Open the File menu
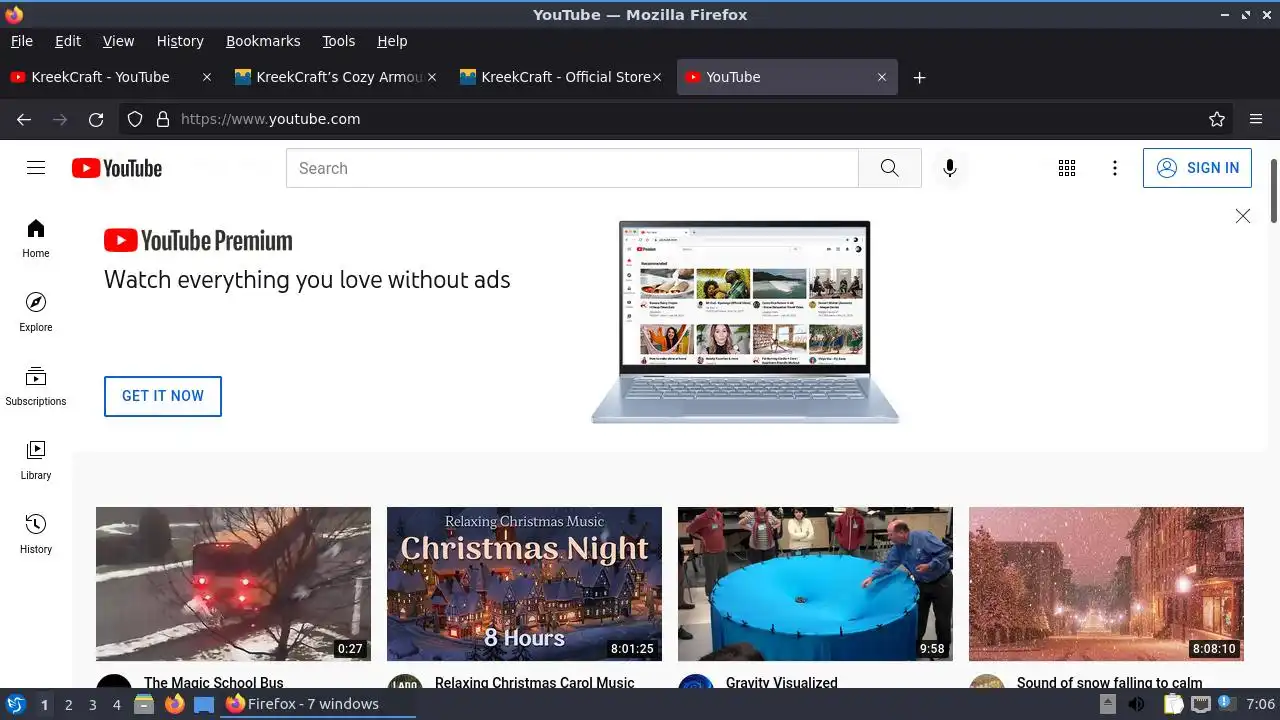 point(21,41)
